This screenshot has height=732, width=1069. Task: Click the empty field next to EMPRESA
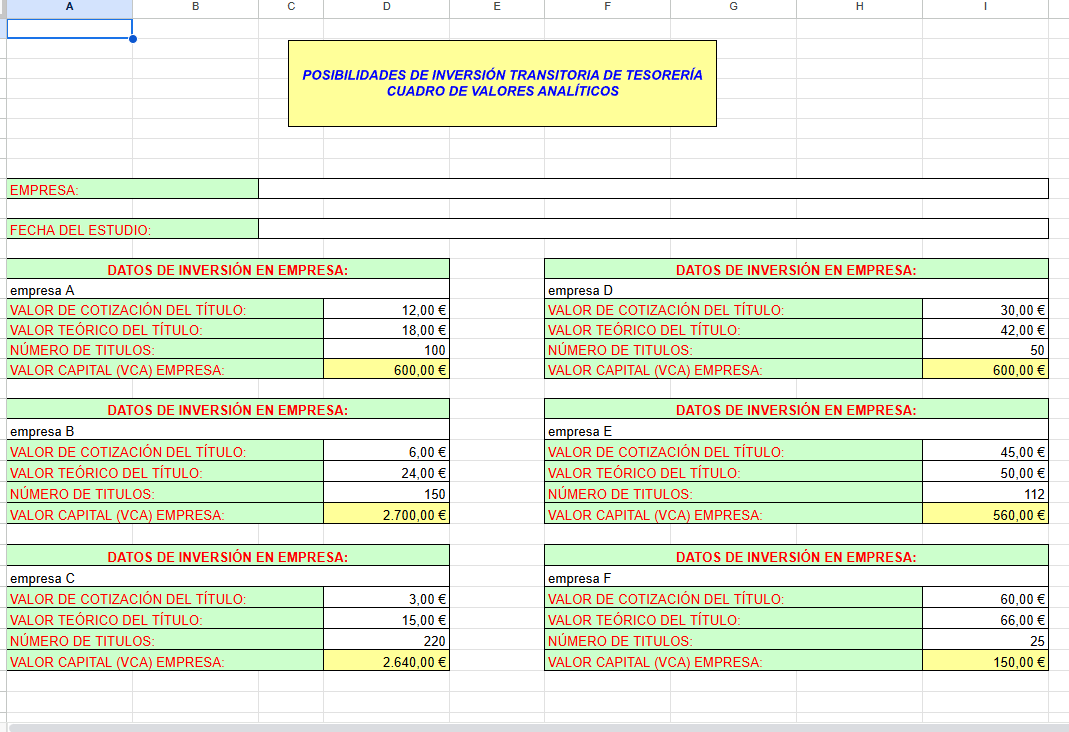point(652,189)
